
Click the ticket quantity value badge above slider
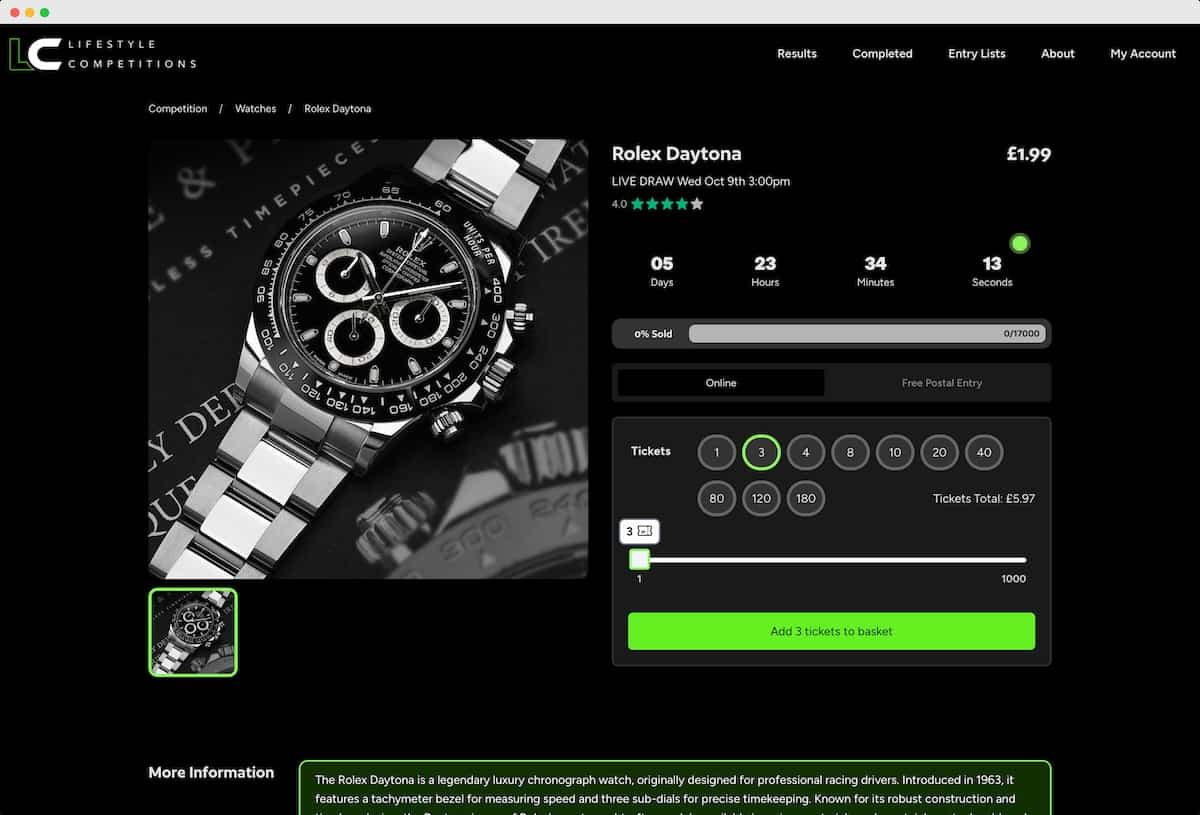639,531
